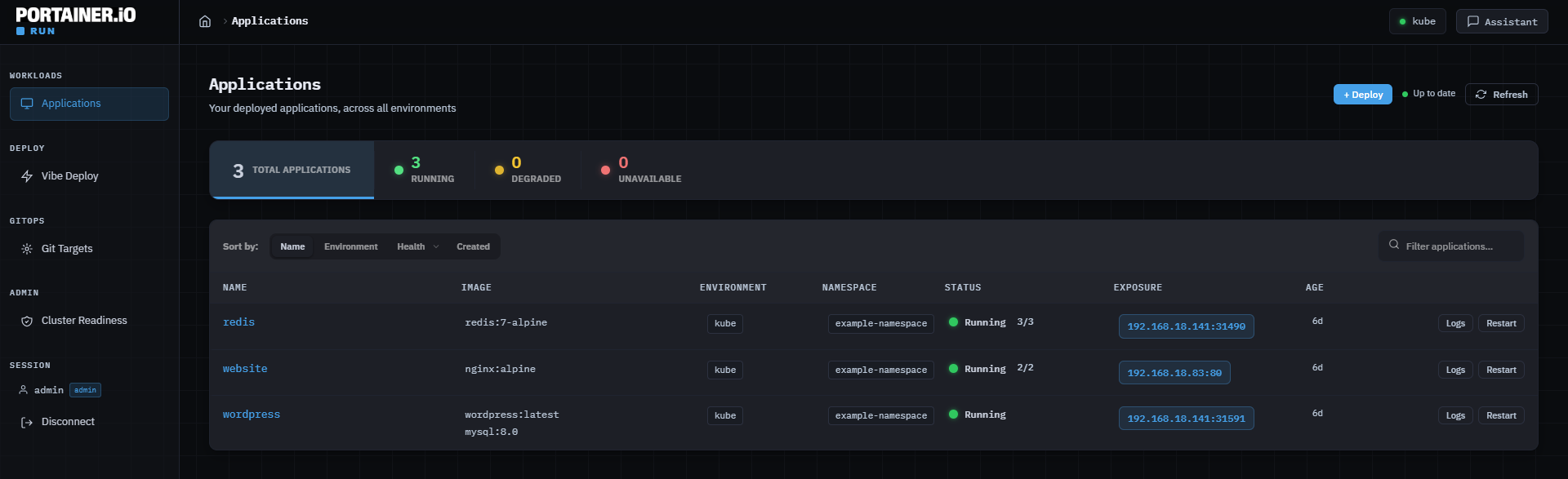Click the NAMESPACE column header

click(x=849, y=287)
